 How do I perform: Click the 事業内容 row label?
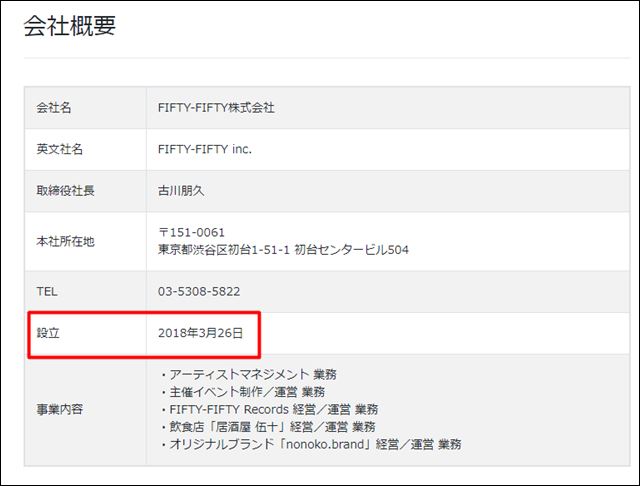tap(60, 409)
